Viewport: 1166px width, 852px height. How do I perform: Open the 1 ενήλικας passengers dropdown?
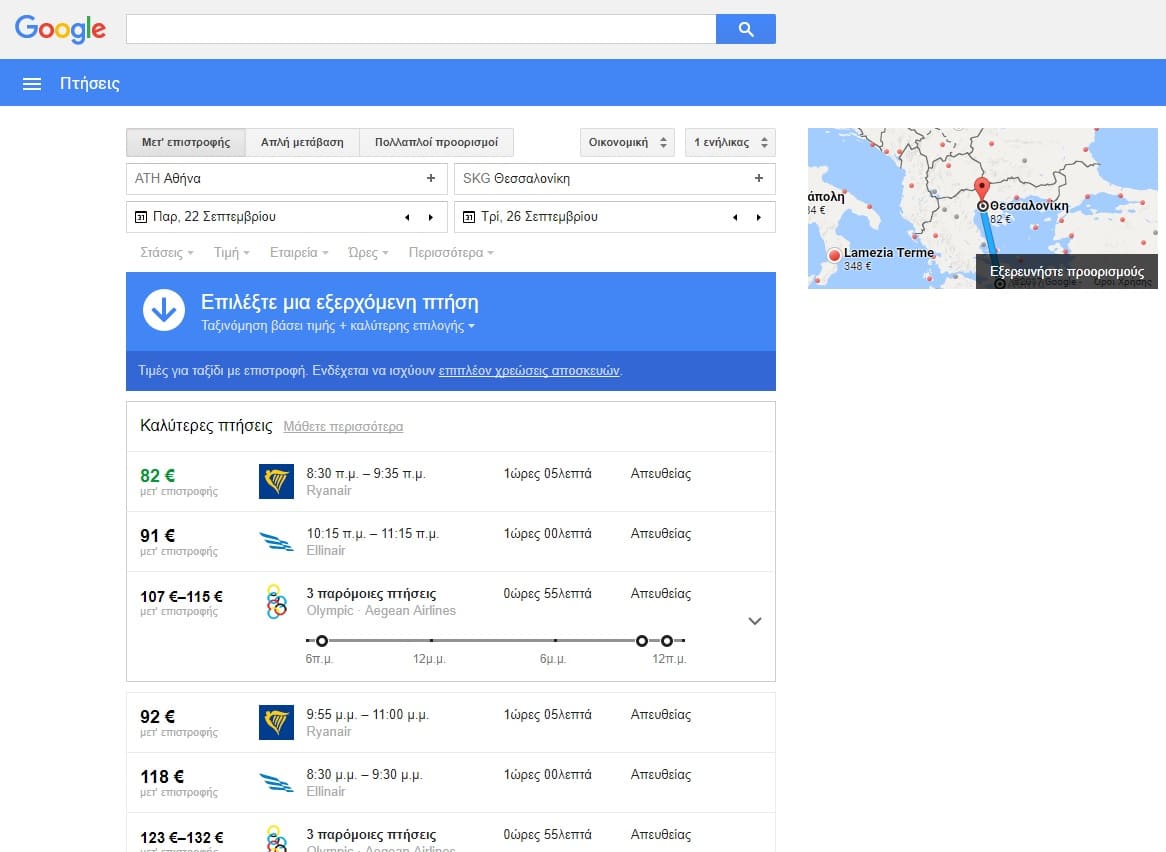(730, 143)
